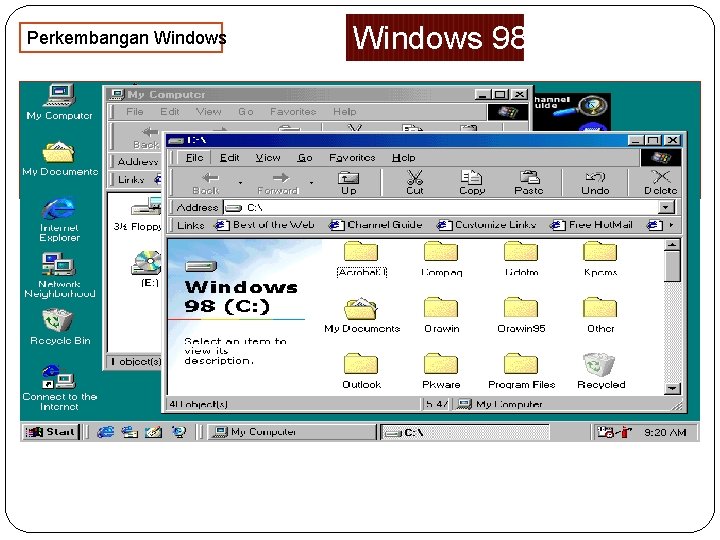Viewport: 720px width, 540px height.
Task: Open Customize Links link
Action: pos(487,225)
